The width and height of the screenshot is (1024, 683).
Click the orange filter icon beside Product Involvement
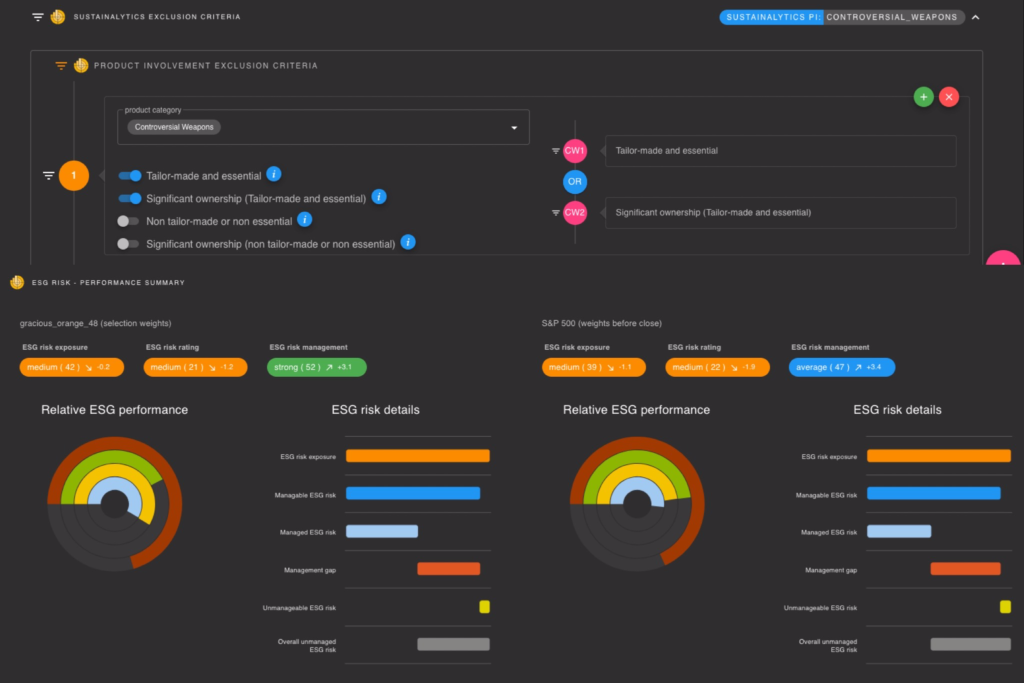click(x=61, y=65)
